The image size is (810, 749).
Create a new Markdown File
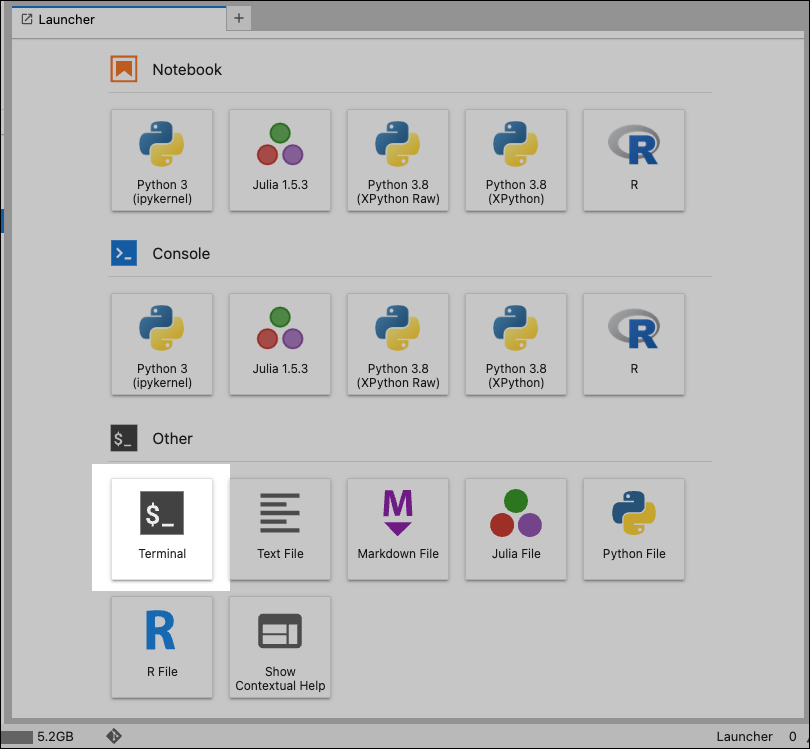click(397, 528)
